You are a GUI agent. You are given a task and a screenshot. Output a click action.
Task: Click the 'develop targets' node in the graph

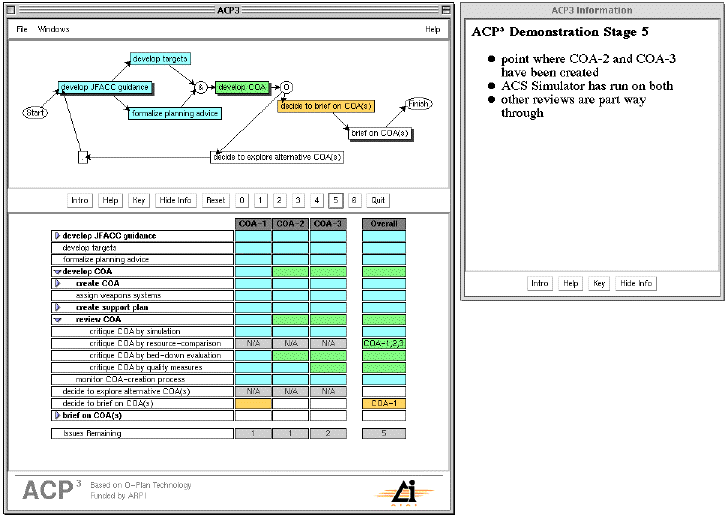coord(159,60)
